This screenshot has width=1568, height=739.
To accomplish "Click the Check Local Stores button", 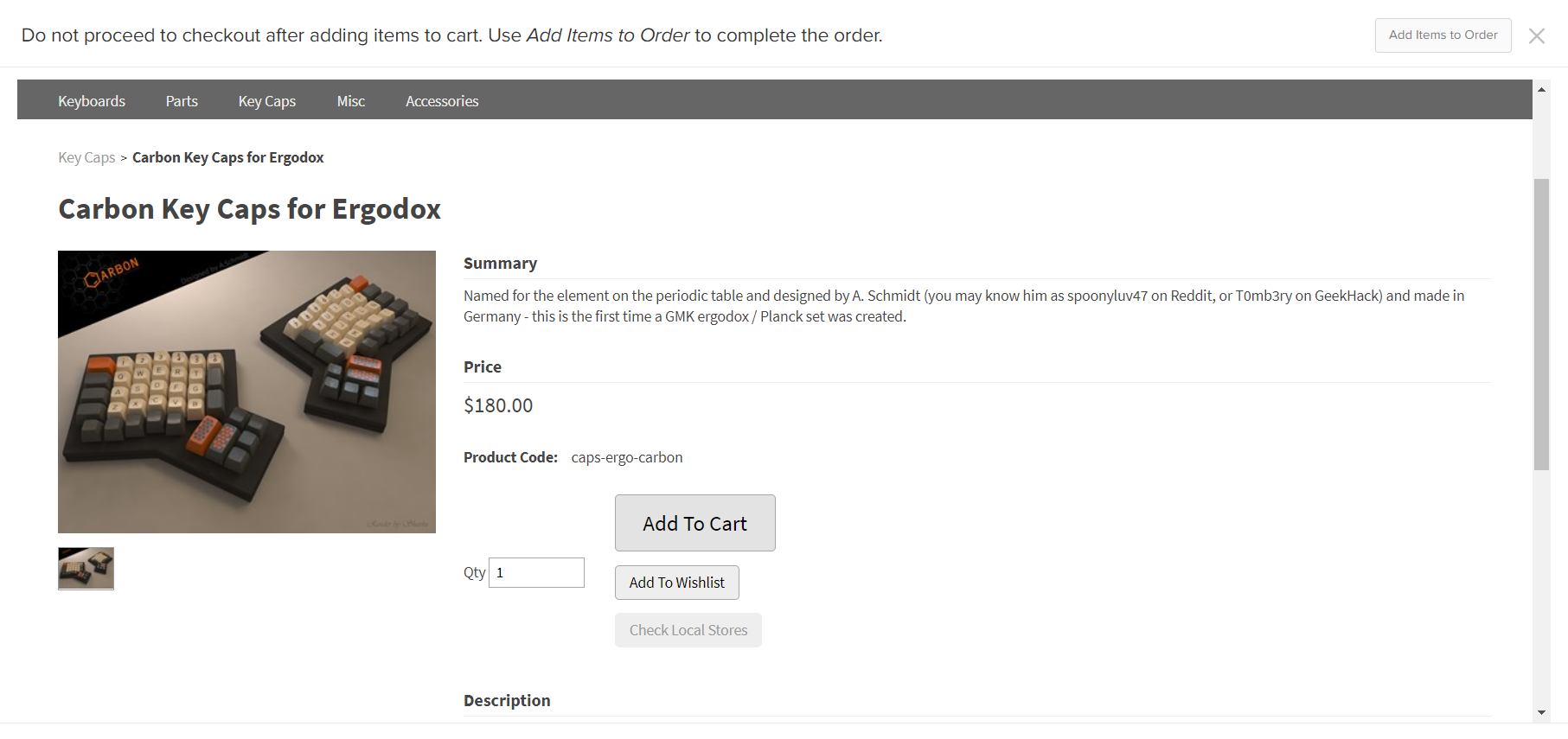I will [x=688, y=630].
